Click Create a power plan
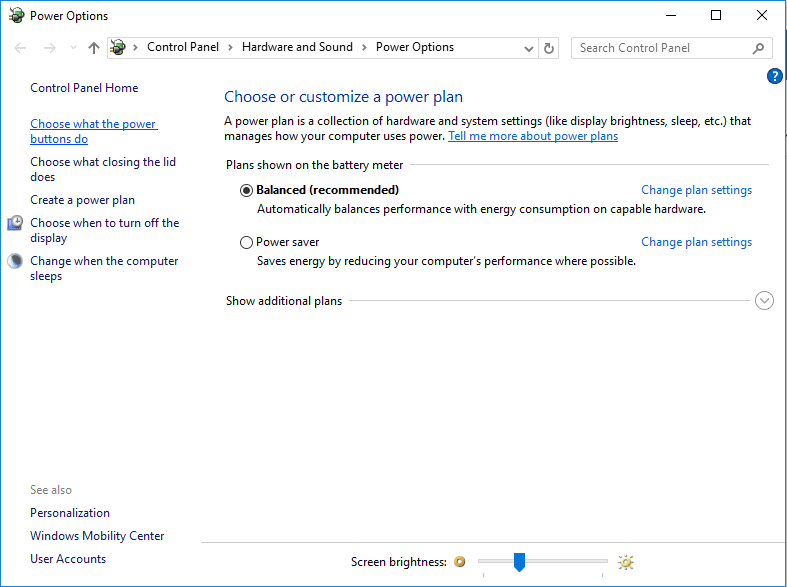Viewport: 787px width, 587px height. coord(82,200)
